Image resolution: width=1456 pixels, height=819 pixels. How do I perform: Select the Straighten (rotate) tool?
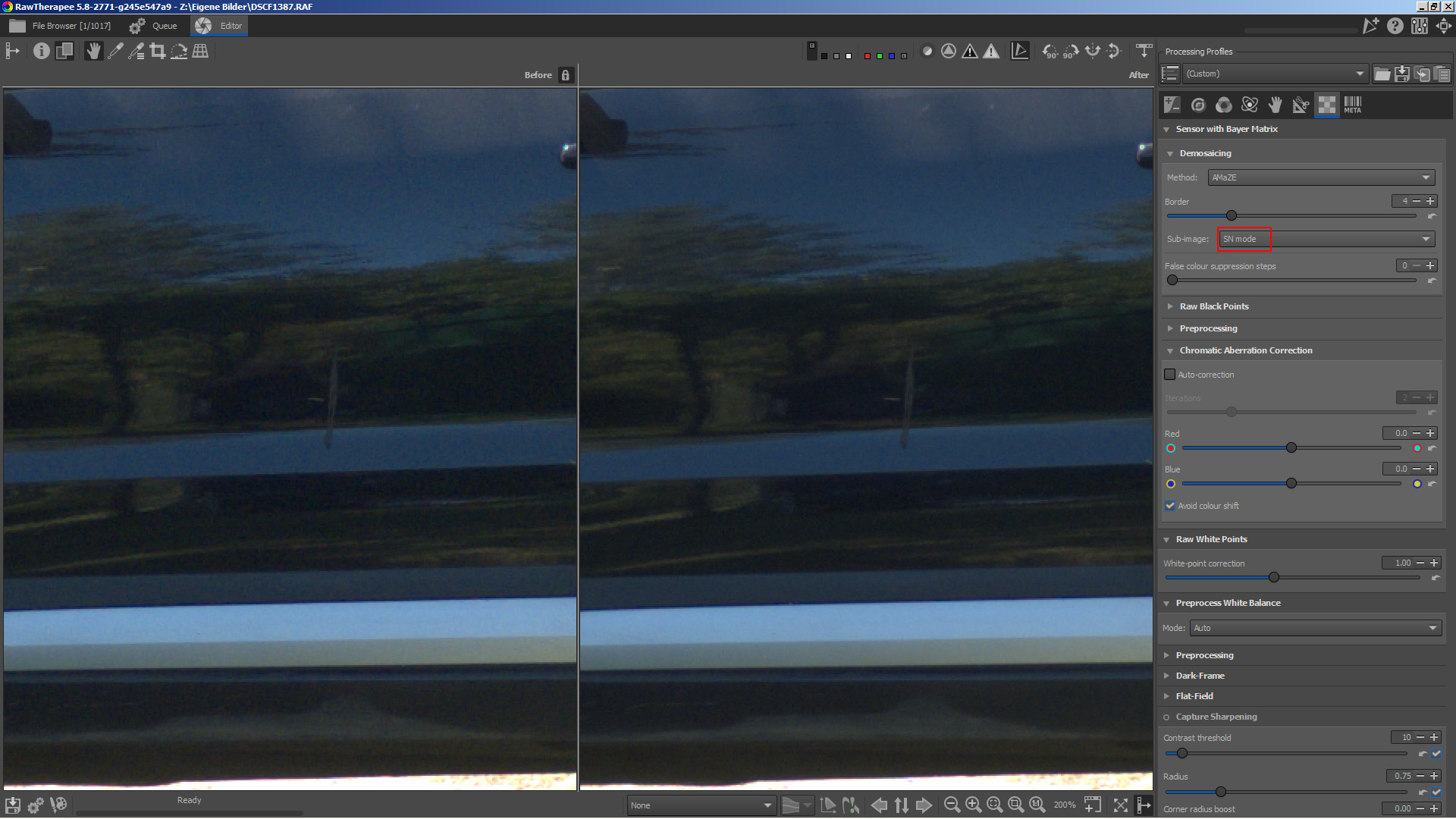point(179,51)
